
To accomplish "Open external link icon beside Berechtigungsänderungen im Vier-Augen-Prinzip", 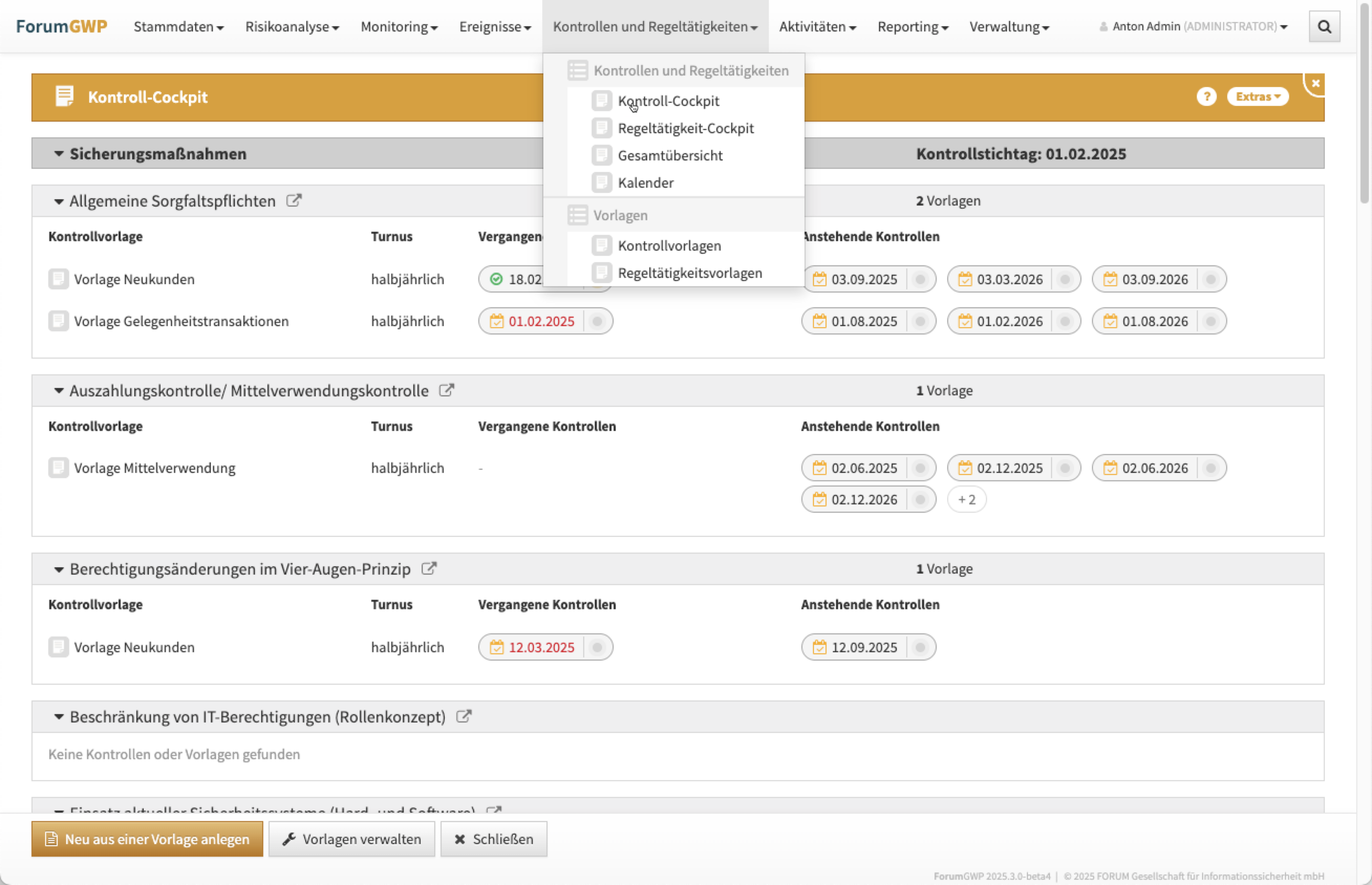I will [x=429, y=568].
